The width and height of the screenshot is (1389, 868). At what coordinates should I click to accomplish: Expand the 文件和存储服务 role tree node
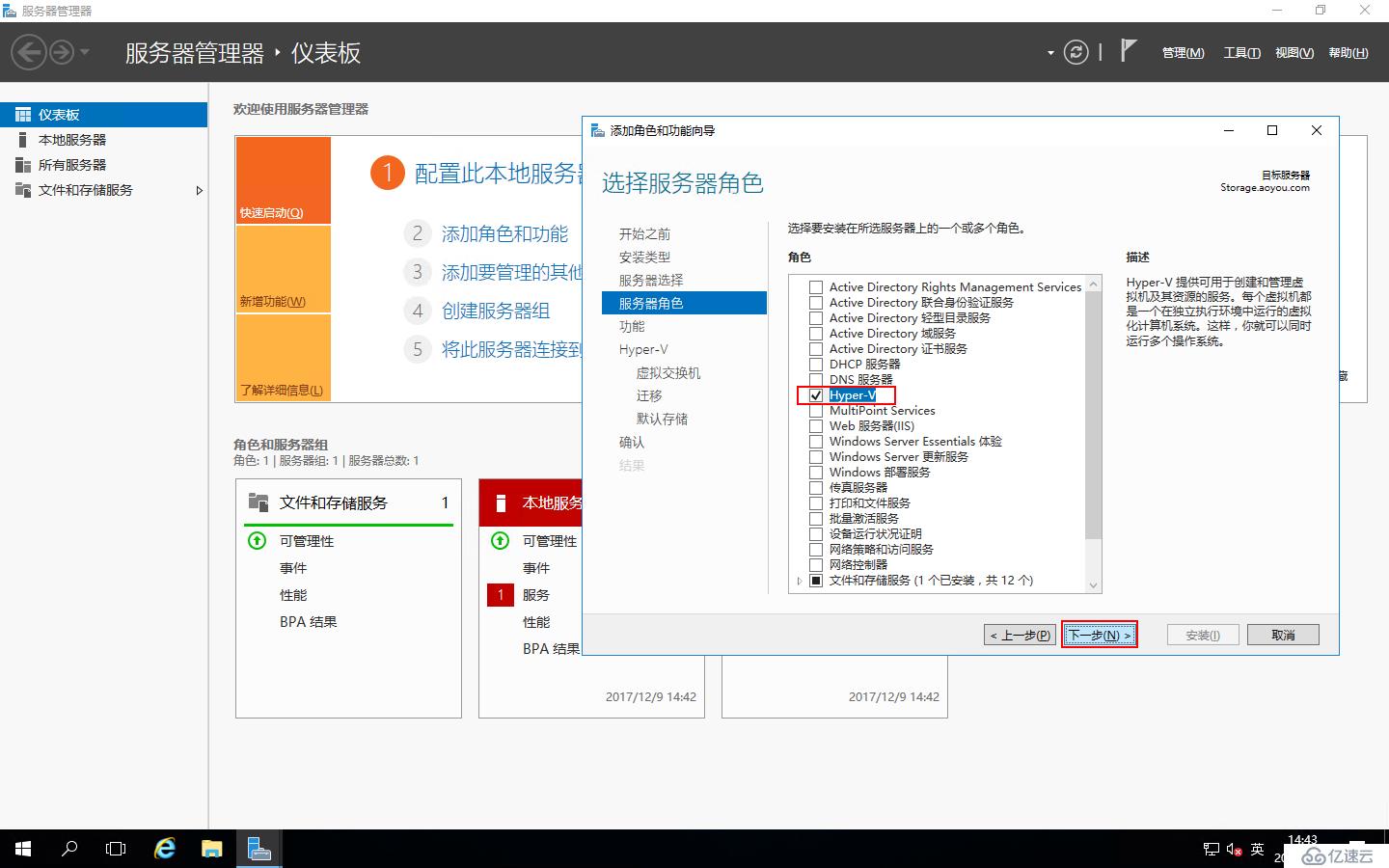pos(800,581)
